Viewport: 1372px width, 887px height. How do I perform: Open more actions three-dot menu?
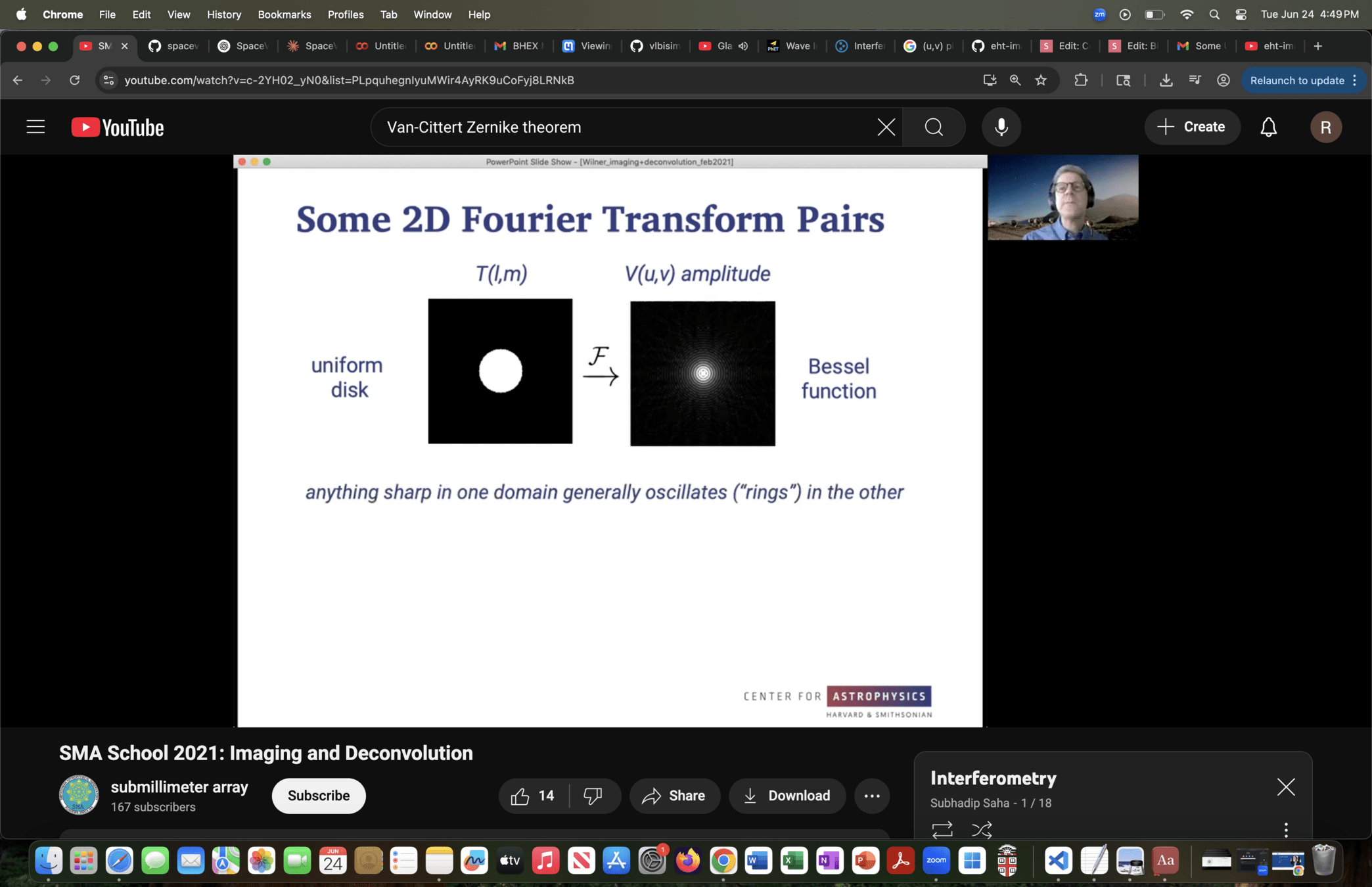coord(872,796)
